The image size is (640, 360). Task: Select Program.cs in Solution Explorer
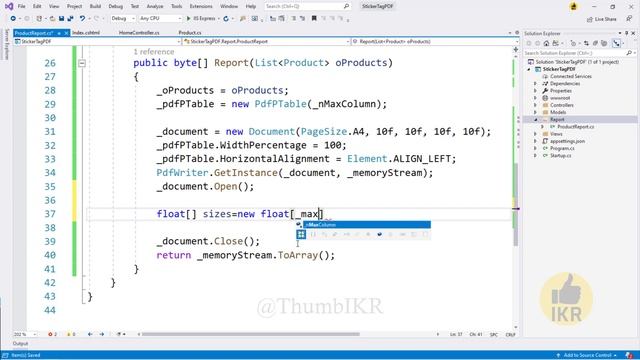pyautogui.click(x=562, y=148)
